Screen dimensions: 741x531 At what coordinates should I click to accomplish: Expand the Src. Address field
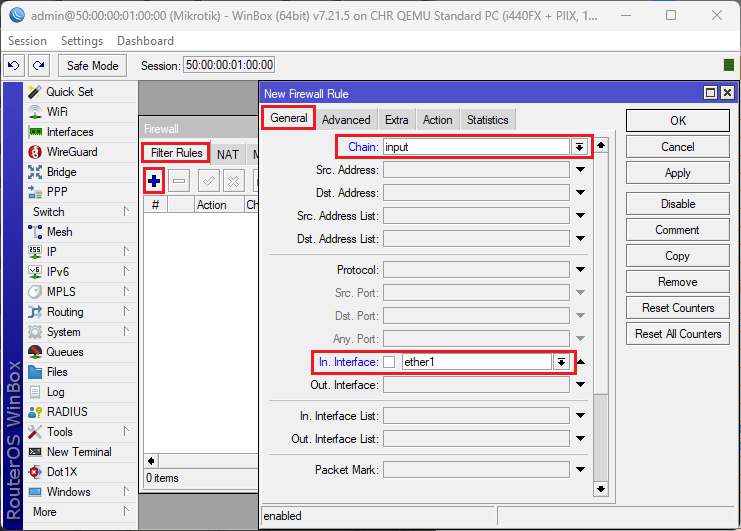click(x=580, y=170)
